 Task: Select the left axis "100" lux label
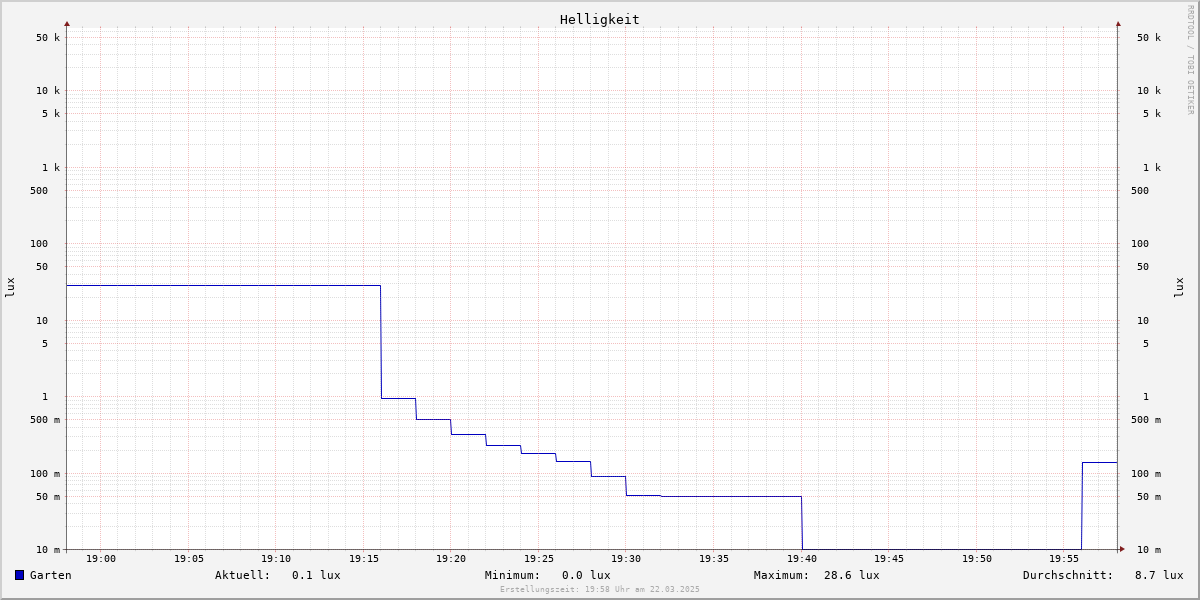[x=39, y=244]
